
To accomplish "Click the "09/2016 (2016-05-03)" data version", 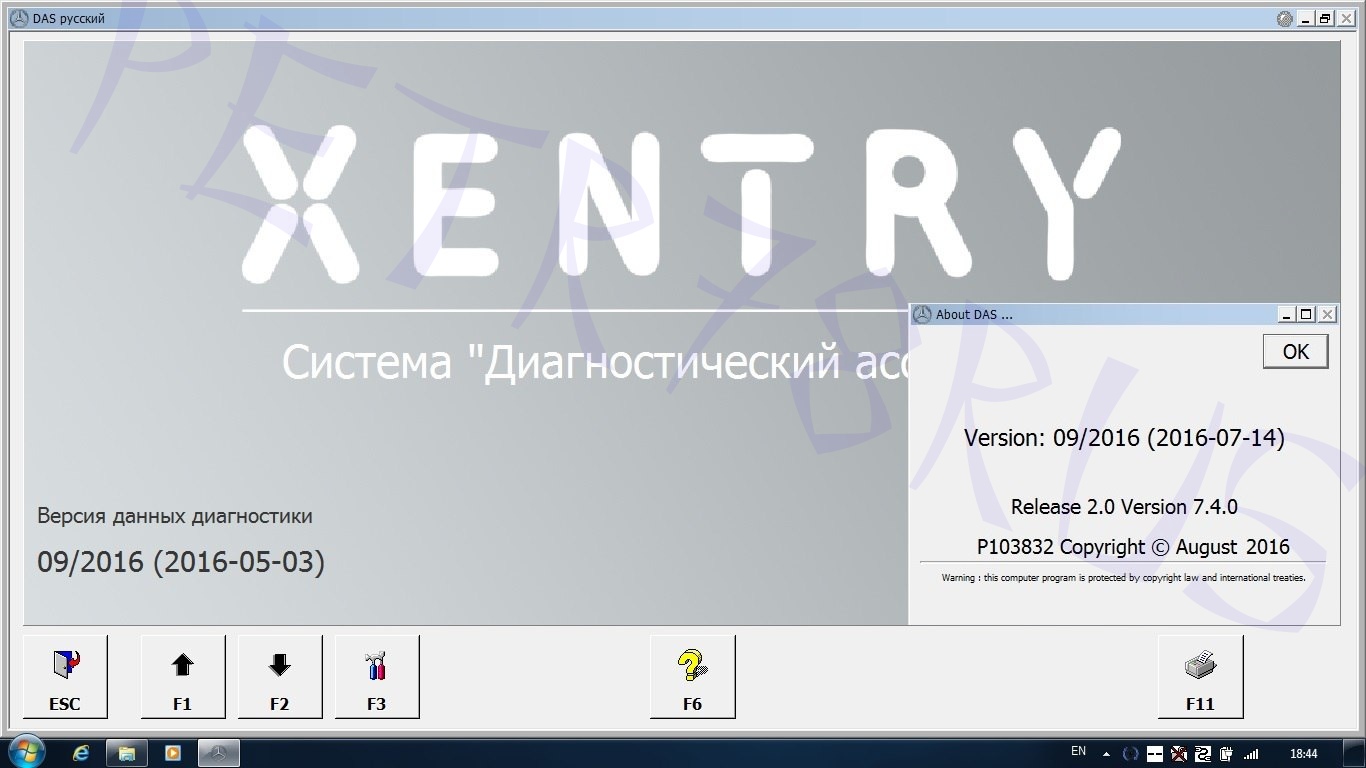I will coord(181,562).
